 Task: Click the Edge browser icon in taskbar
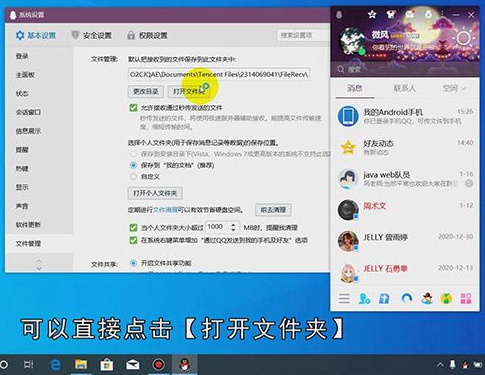click(x=55, y=365)
